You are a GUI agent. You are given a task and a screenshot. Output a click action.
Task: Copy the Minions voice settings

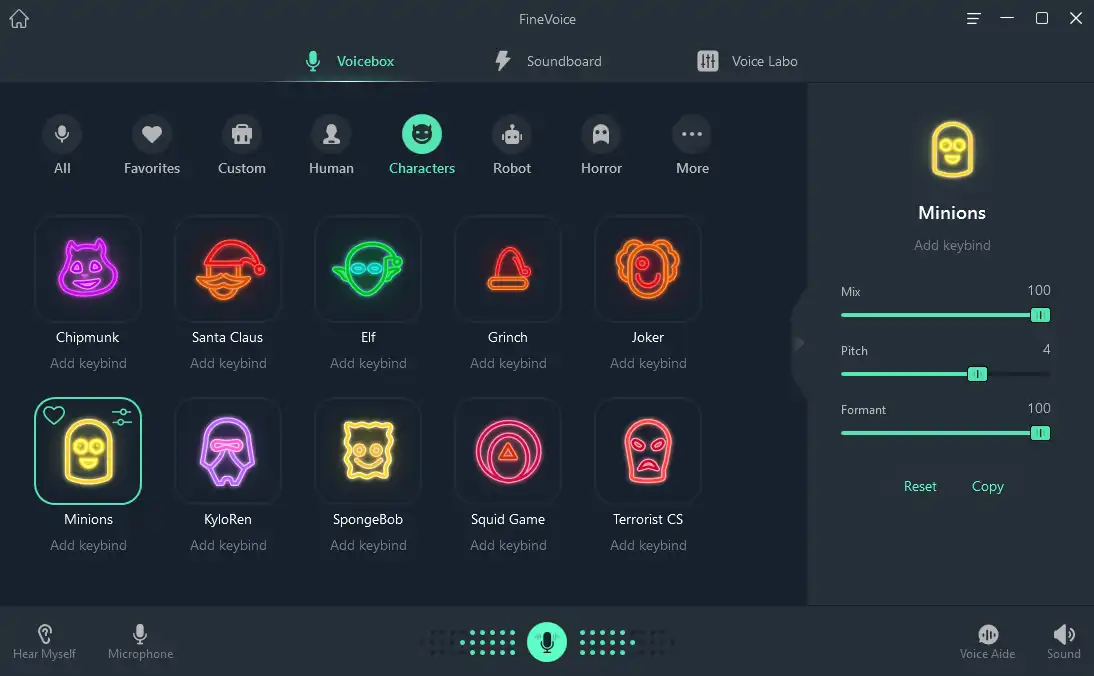pos(987,486)
